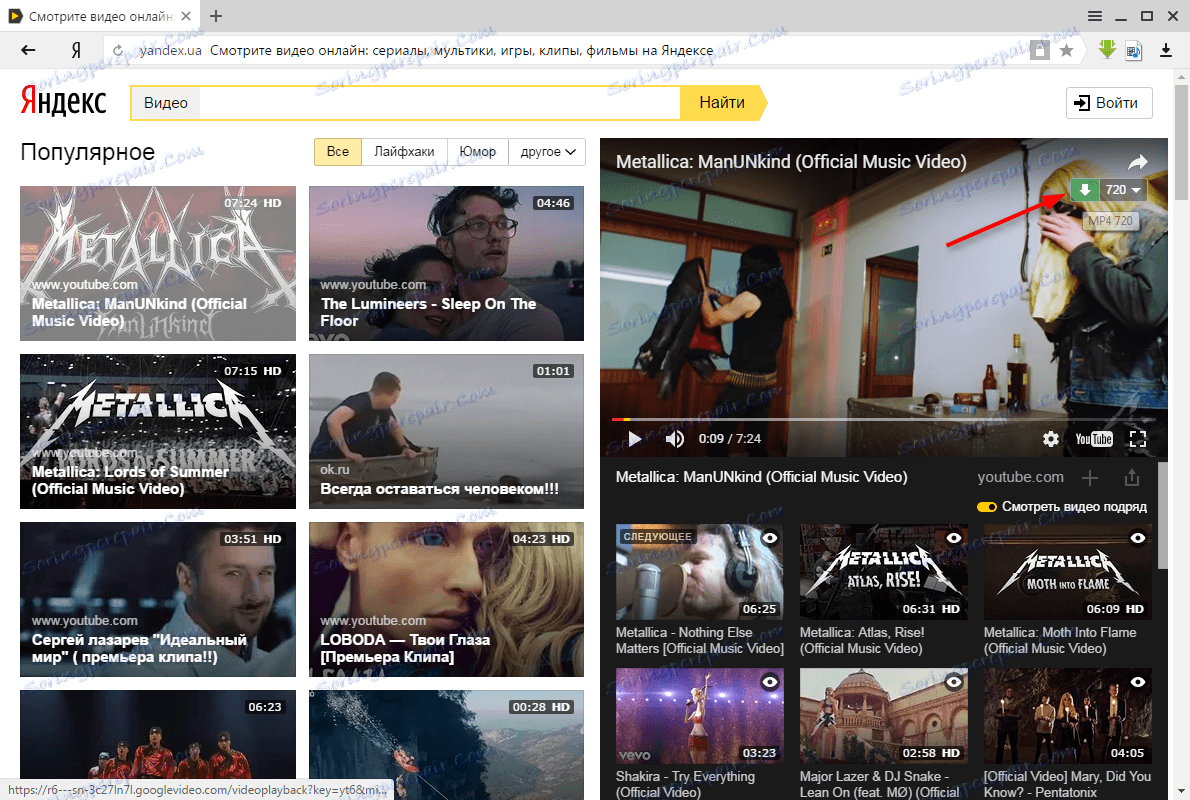Add video with the plus icon near youtube.com
Image resolution: width=1190 pixels, height=800 pixels.
pos(1090,477)
